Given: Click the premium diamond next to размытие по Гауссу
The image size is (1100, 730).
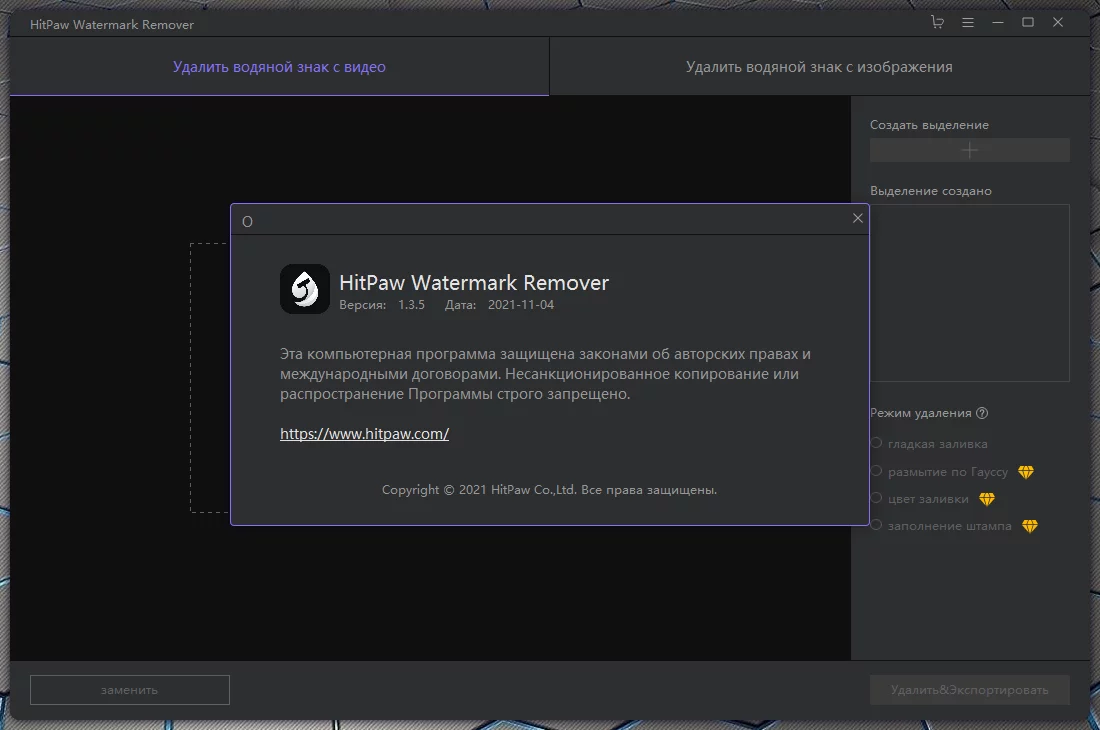Looking at the screenshot, I should (x=1026, y=472).
